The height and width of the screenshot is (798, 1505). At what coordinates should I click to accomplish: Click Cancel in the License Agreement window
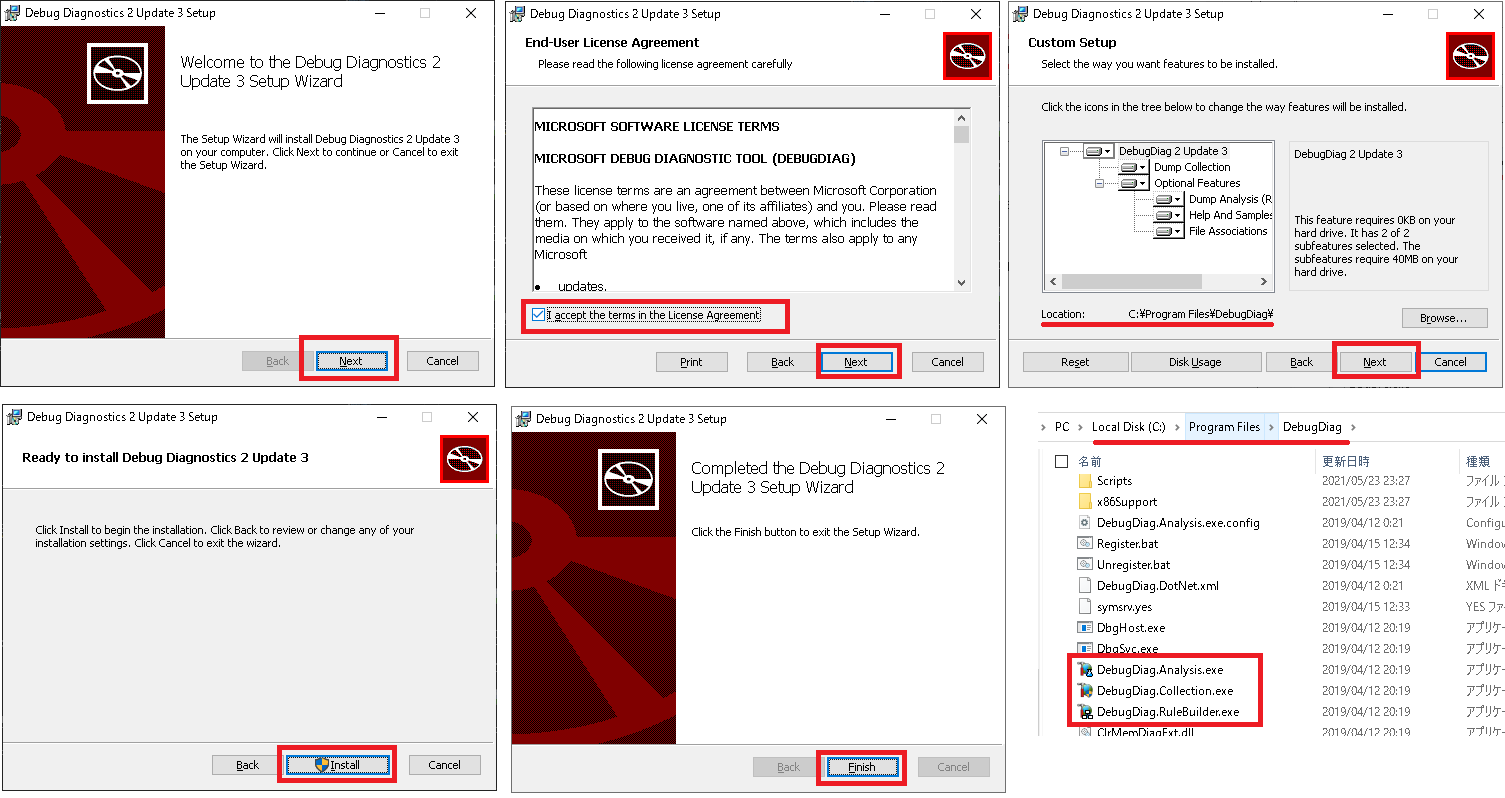947,362
